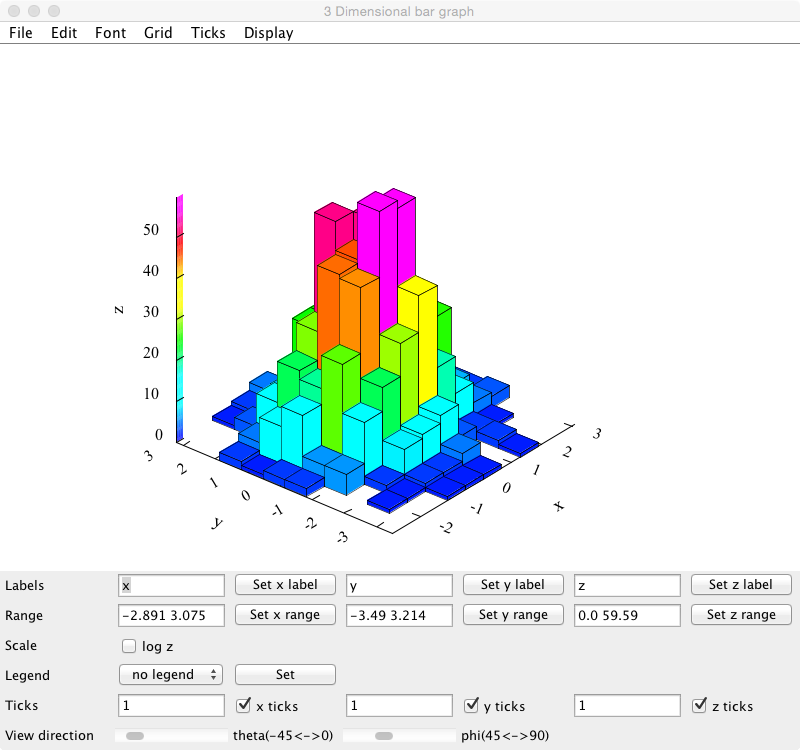Open the Font menu
Viewport: 800px width, 750px height.
tap(110, 33)
